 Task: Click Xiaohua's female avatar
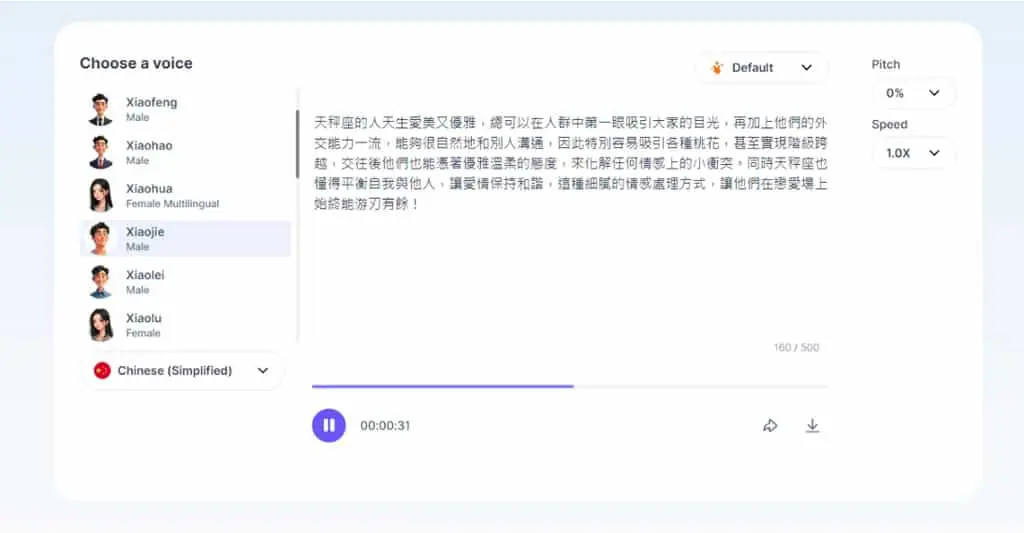pos(101,195)
